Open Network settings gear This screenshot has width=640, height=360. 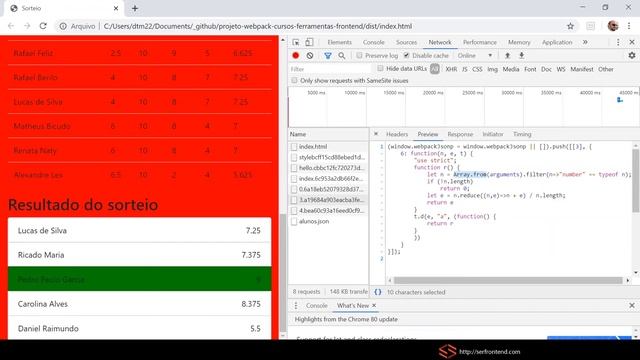632,56
